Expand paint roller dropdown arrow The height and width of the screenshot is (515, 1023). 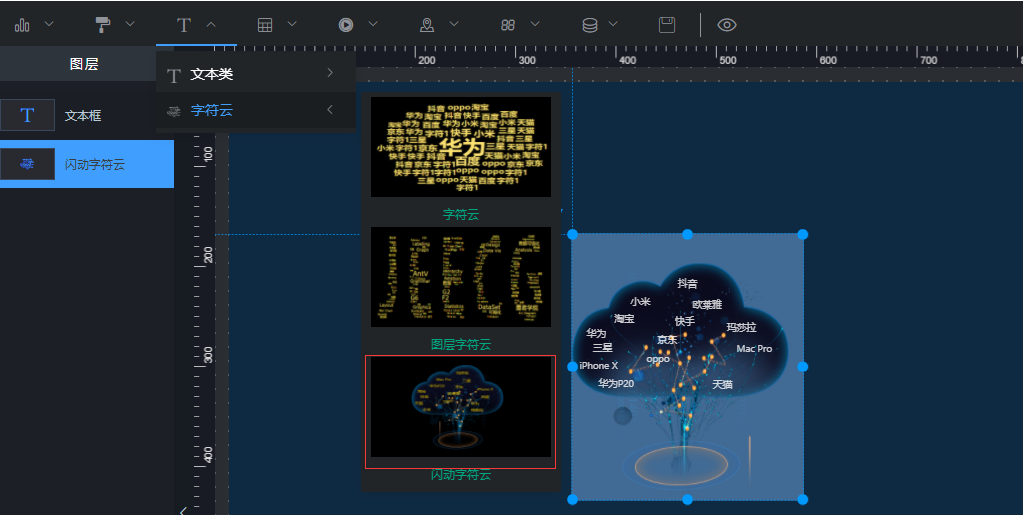(x=130, y=24)
